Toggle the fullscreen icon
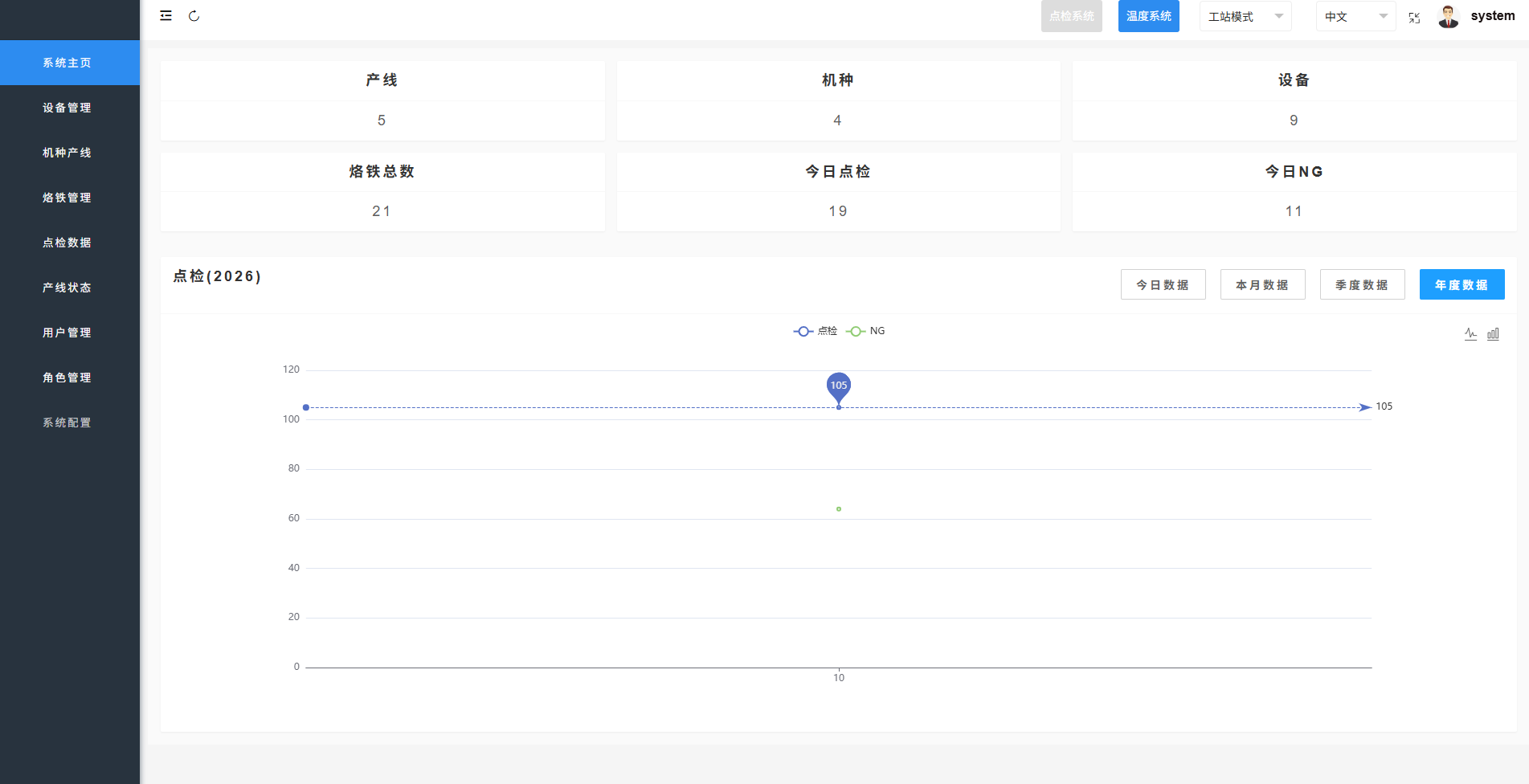1529x784 pixels. tap(1414, 17)
